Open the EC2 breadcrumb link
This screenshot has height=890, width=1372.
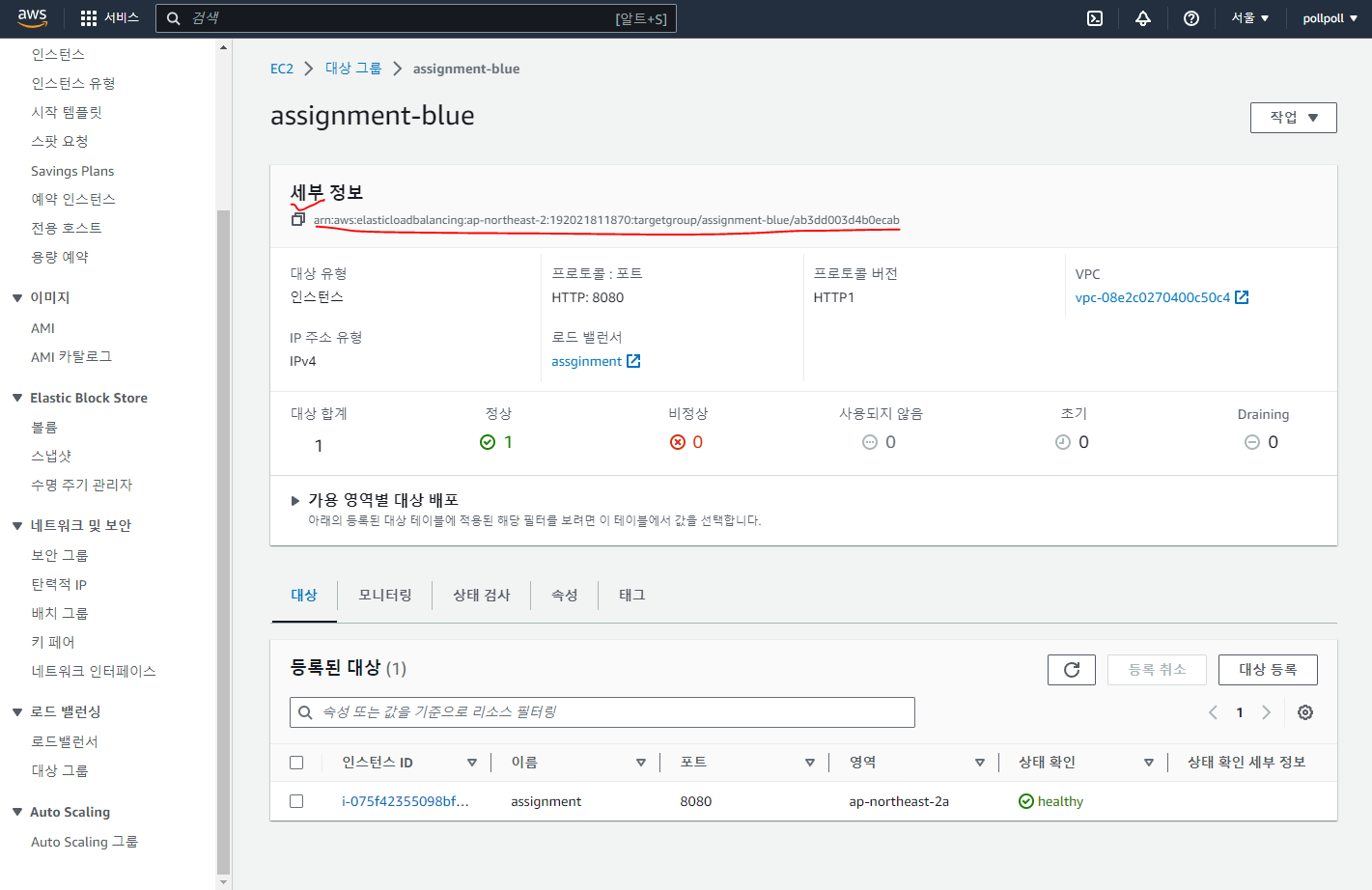click(x=282, y=69)
